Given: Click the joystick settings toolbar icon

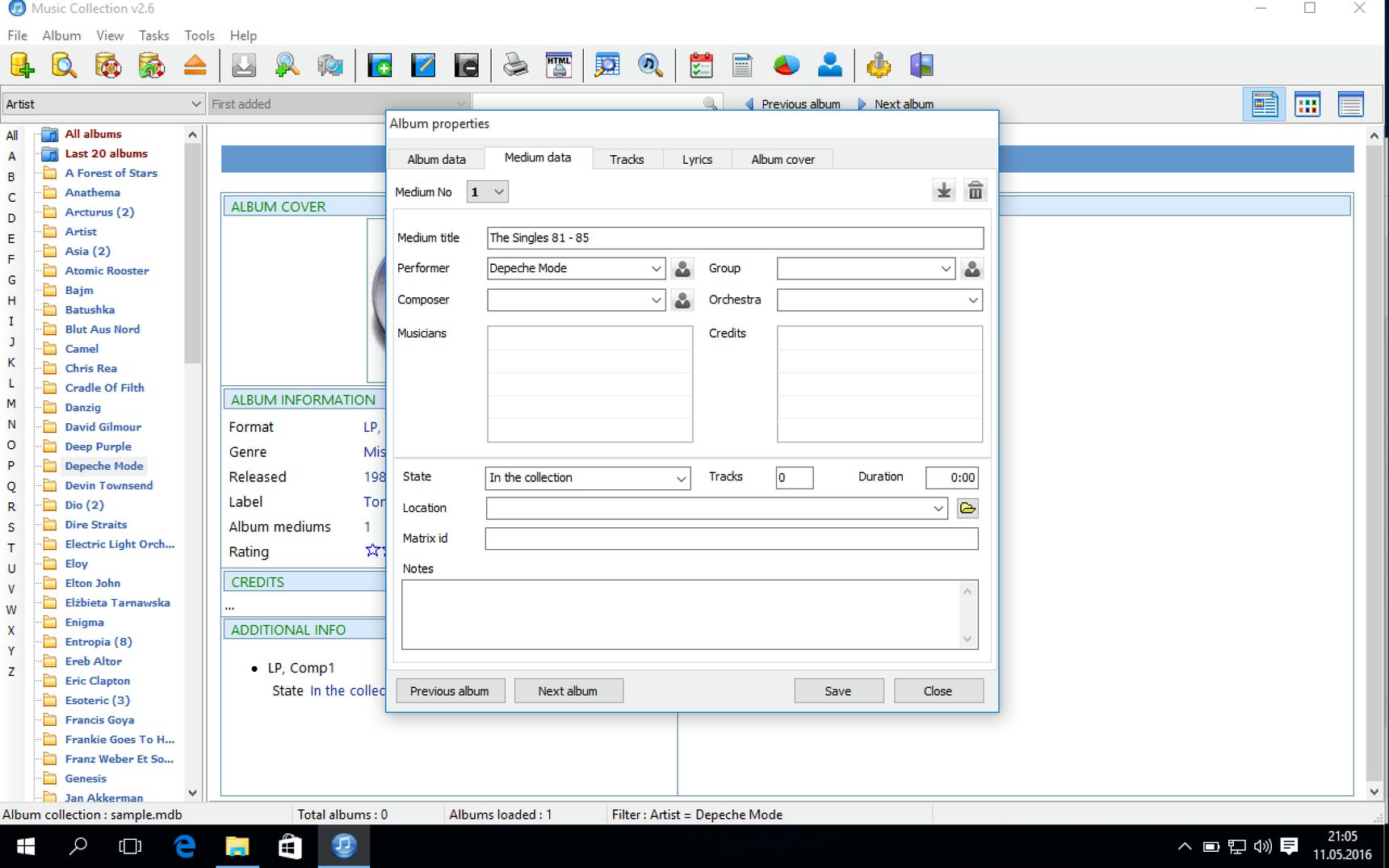Looking at the screenshot, I should (879, 65).
